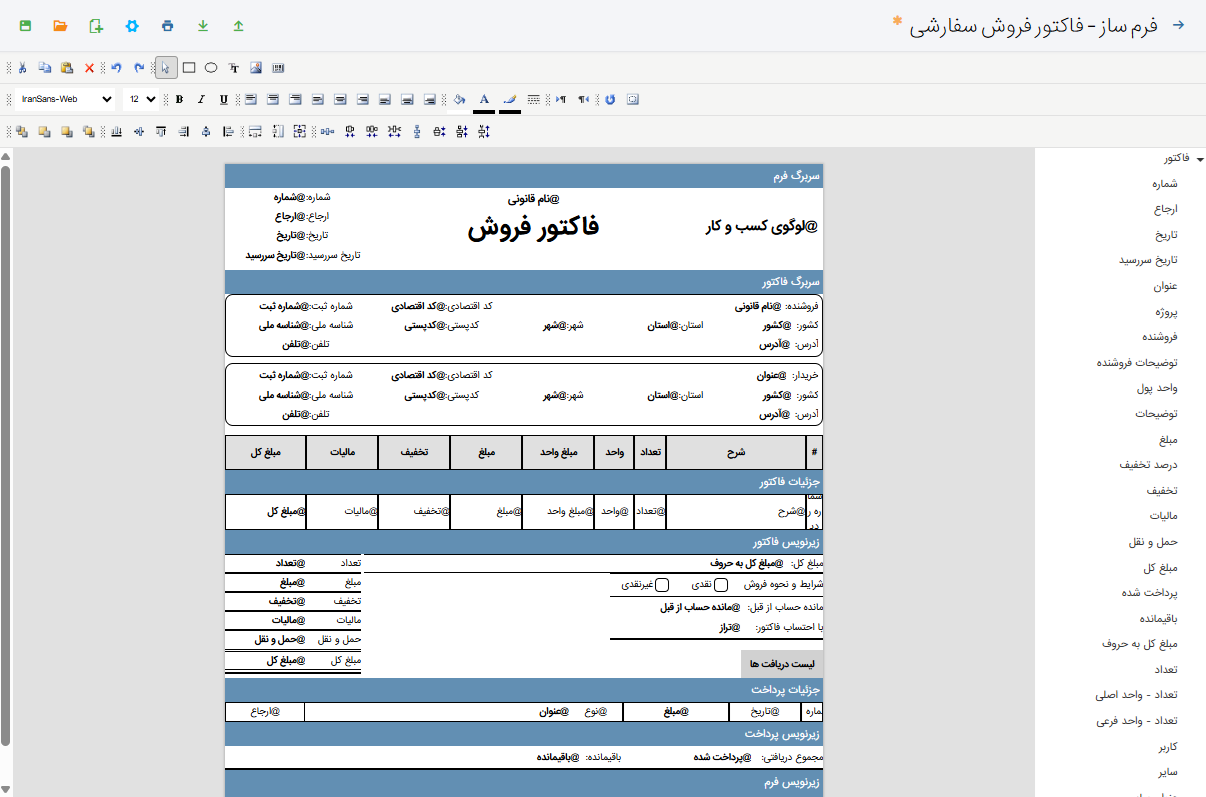Viewport: 1206px width, 797px height.
Task: Select the pointer selection tool
Action: [x=166, y=68]
